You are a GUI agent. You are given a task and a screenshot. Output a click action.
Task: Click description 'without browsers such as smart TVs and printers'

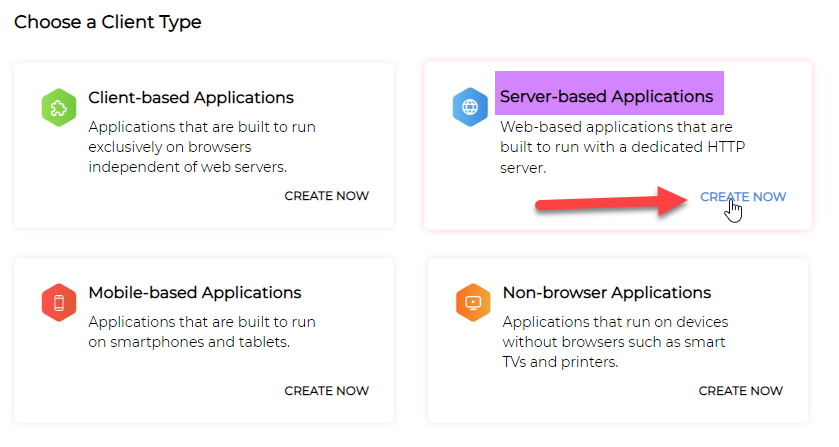[614, 352]
